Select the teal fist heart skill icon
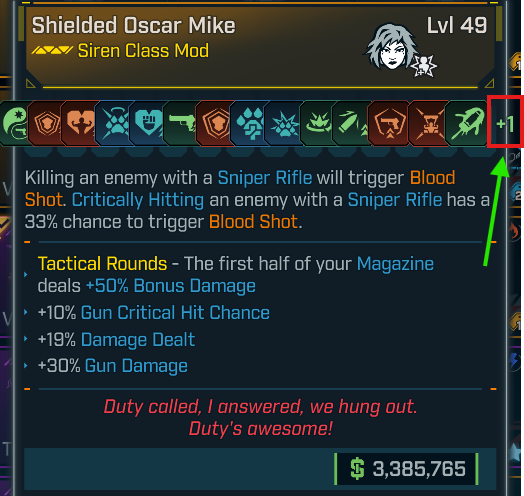 click(x=148, y=123)
